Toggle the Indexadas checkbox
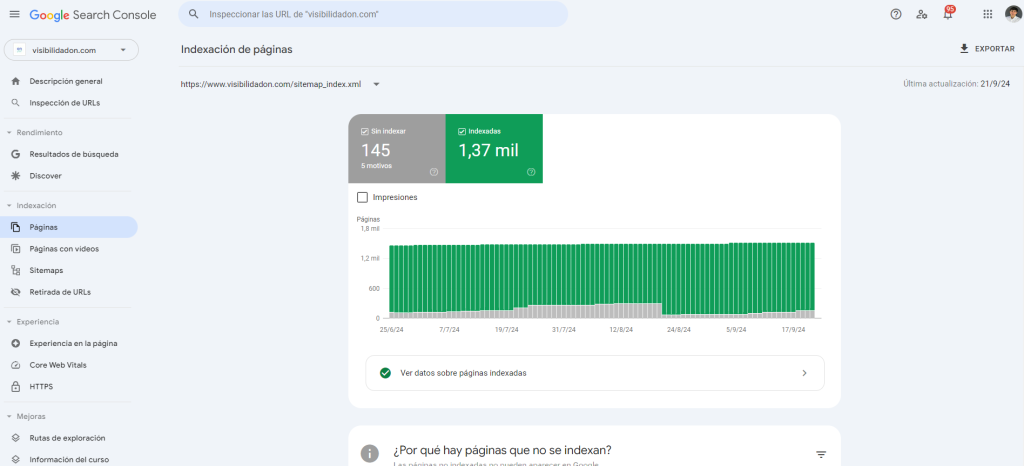Viewport: 1024px width, 466px height. click(461, 131)
